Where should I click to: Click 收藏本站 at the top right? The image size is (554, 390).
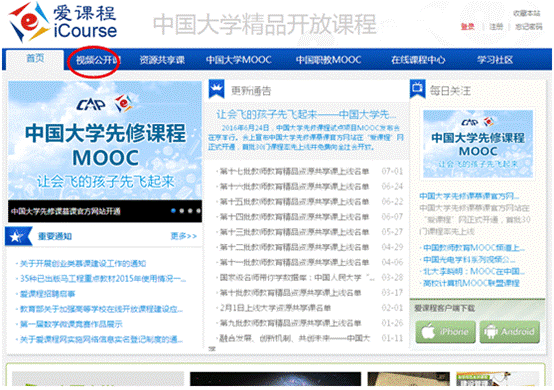pyautogui.click(x=526, y=13)
